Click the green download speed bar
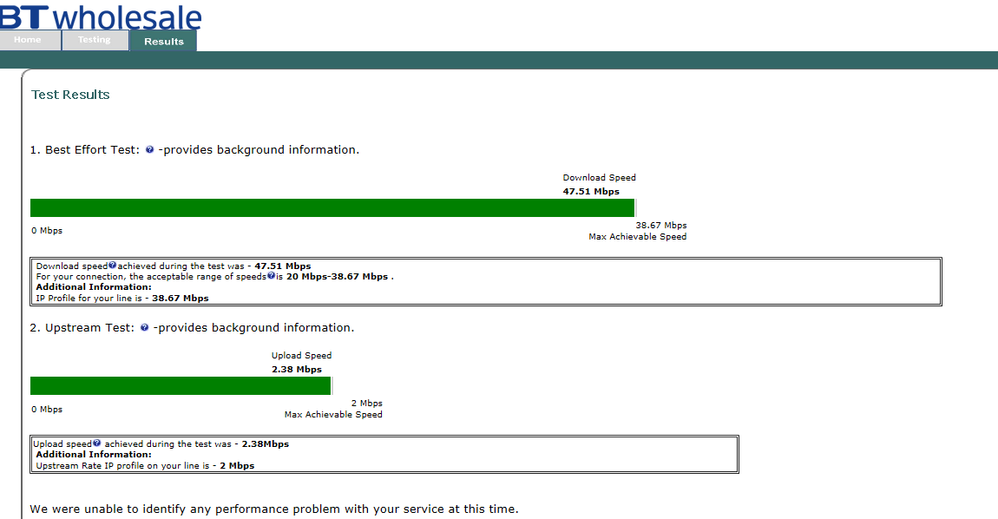This screenshot has width=998, height=519. (332, 208)
